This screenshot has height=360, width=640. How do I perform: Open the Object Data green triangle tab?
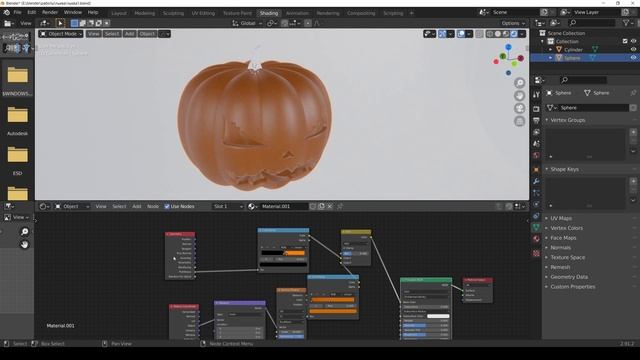536,227
